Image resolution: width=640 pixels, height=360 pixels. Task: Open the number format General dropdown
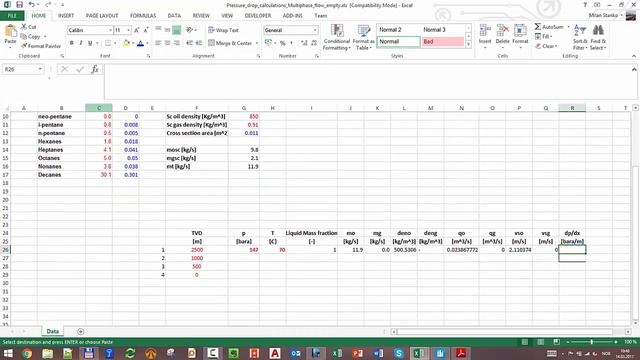click(x=315, y=30)
